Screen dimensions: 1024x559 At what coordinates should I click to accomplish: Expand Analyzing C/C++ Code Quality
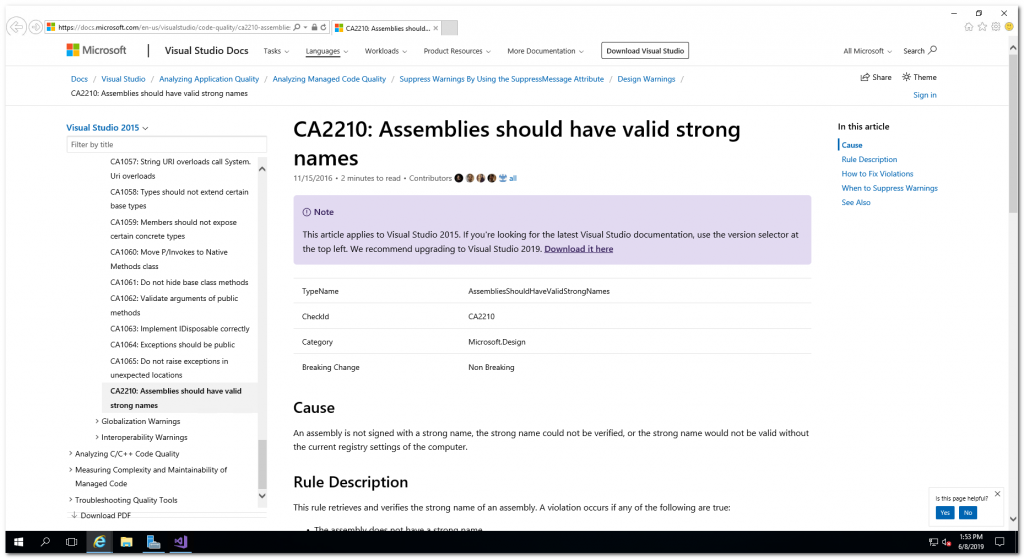click(x=71, y=453)
